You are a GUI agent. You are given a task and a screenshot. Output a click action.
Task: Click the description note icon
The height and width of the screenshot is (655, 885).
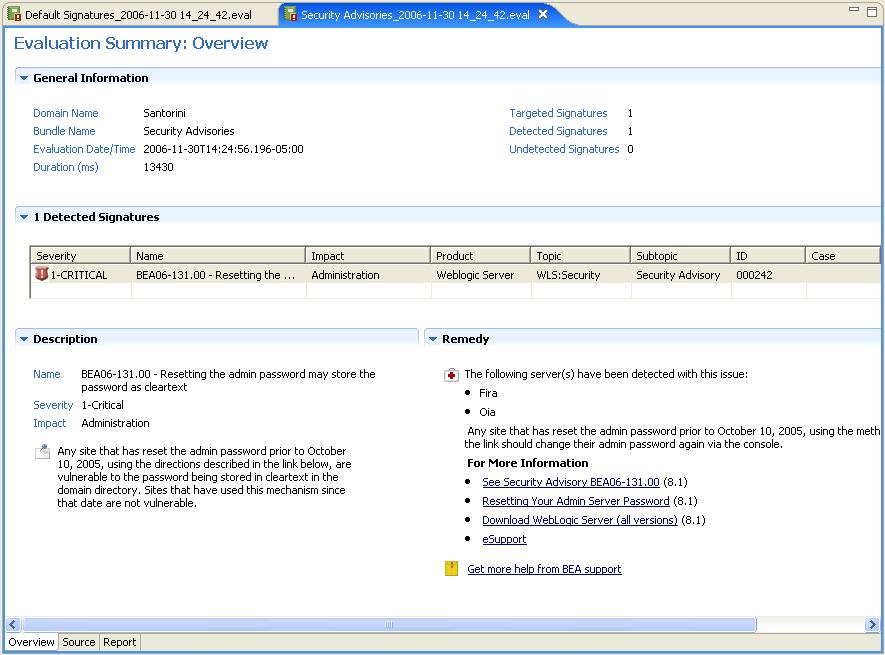tap(42, 451)
